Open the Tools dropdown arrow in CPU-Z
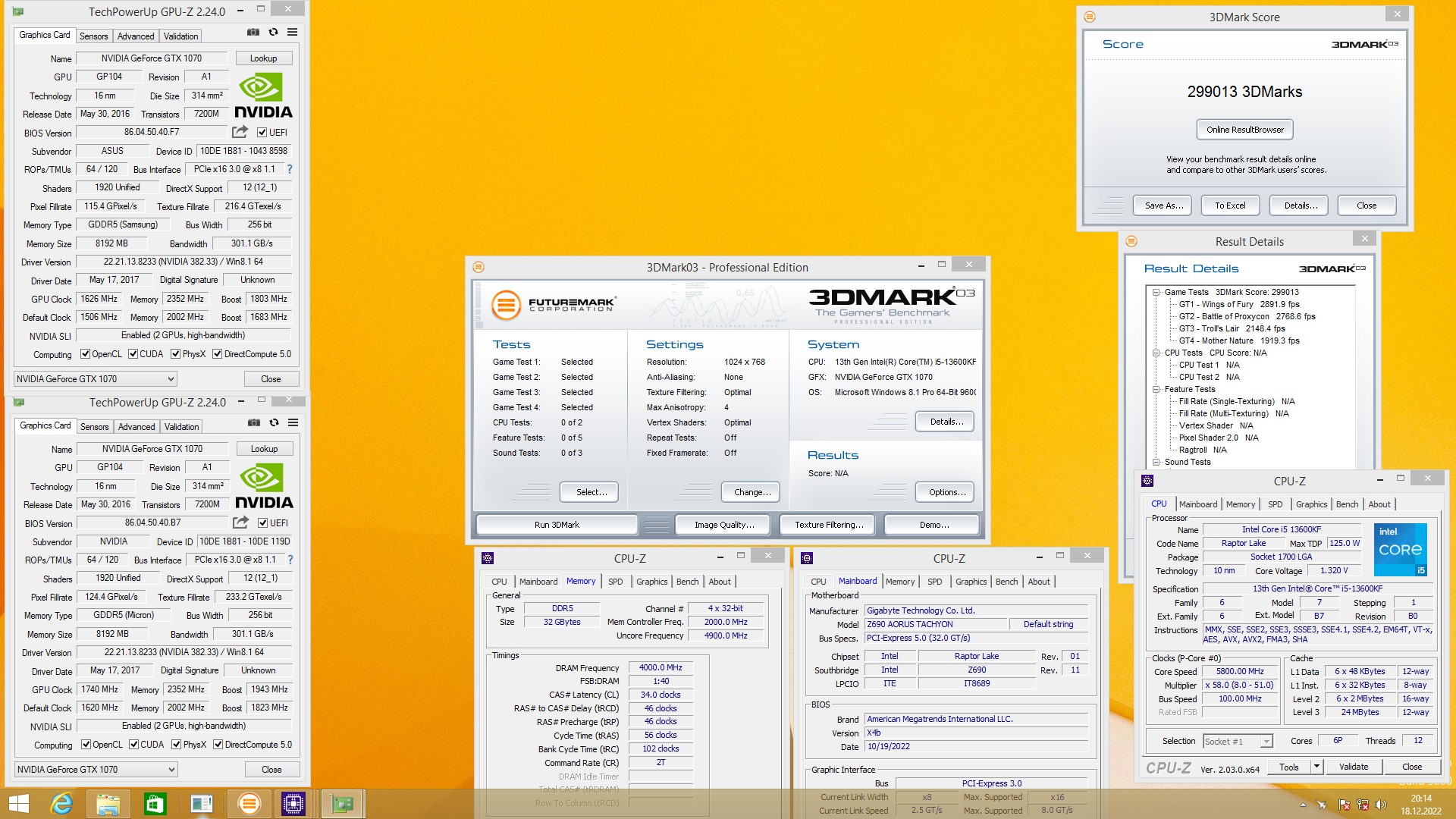This screenshot has width=1456, height=819. tap(1316, 767)
